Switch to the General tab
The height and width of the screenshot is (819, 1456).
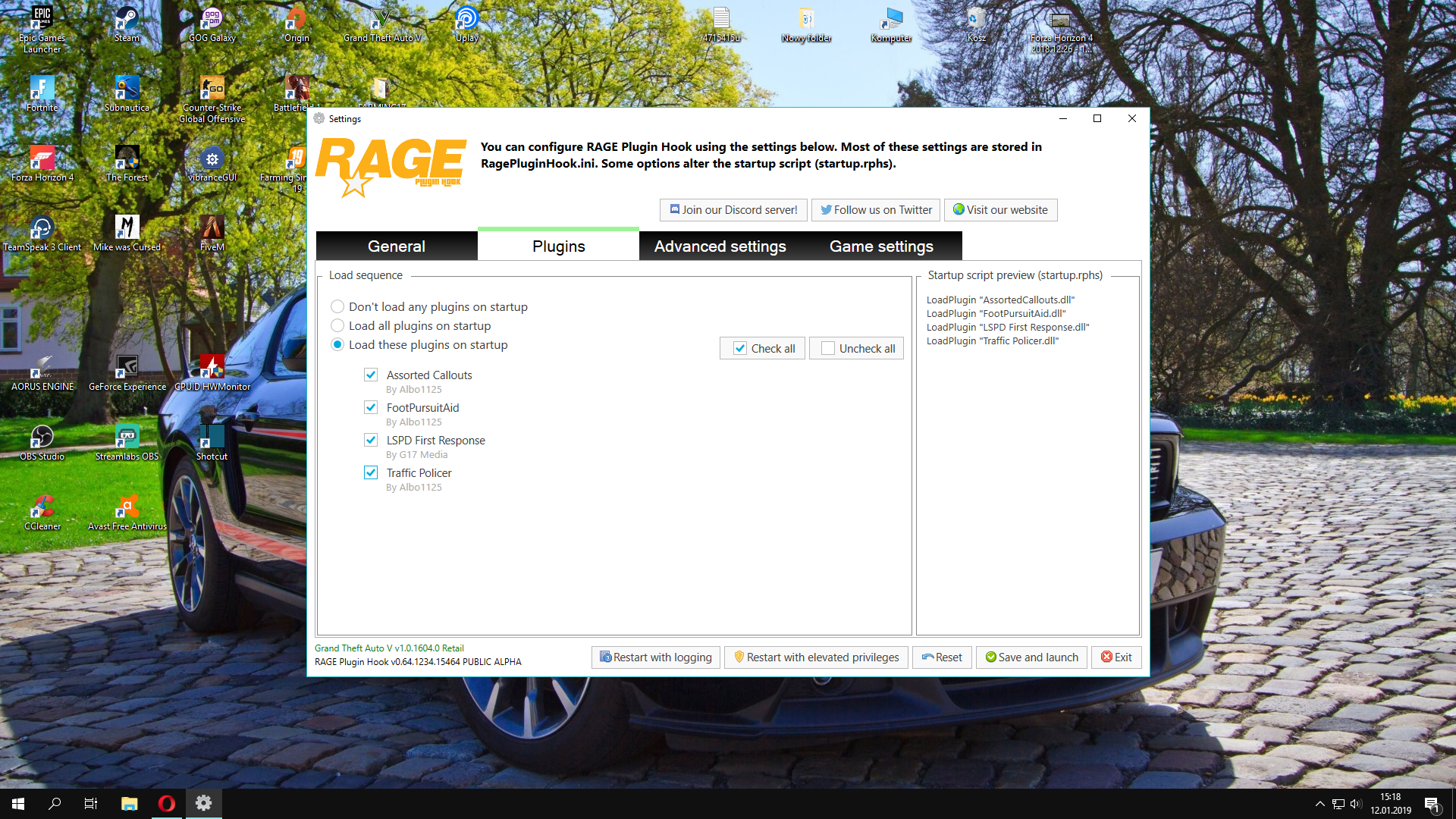click(396, 246)
